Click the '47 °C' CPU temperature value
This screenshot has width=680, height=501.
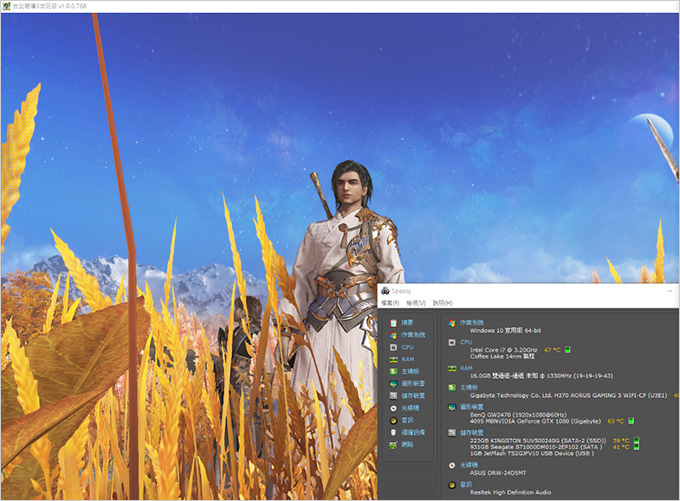552,350
